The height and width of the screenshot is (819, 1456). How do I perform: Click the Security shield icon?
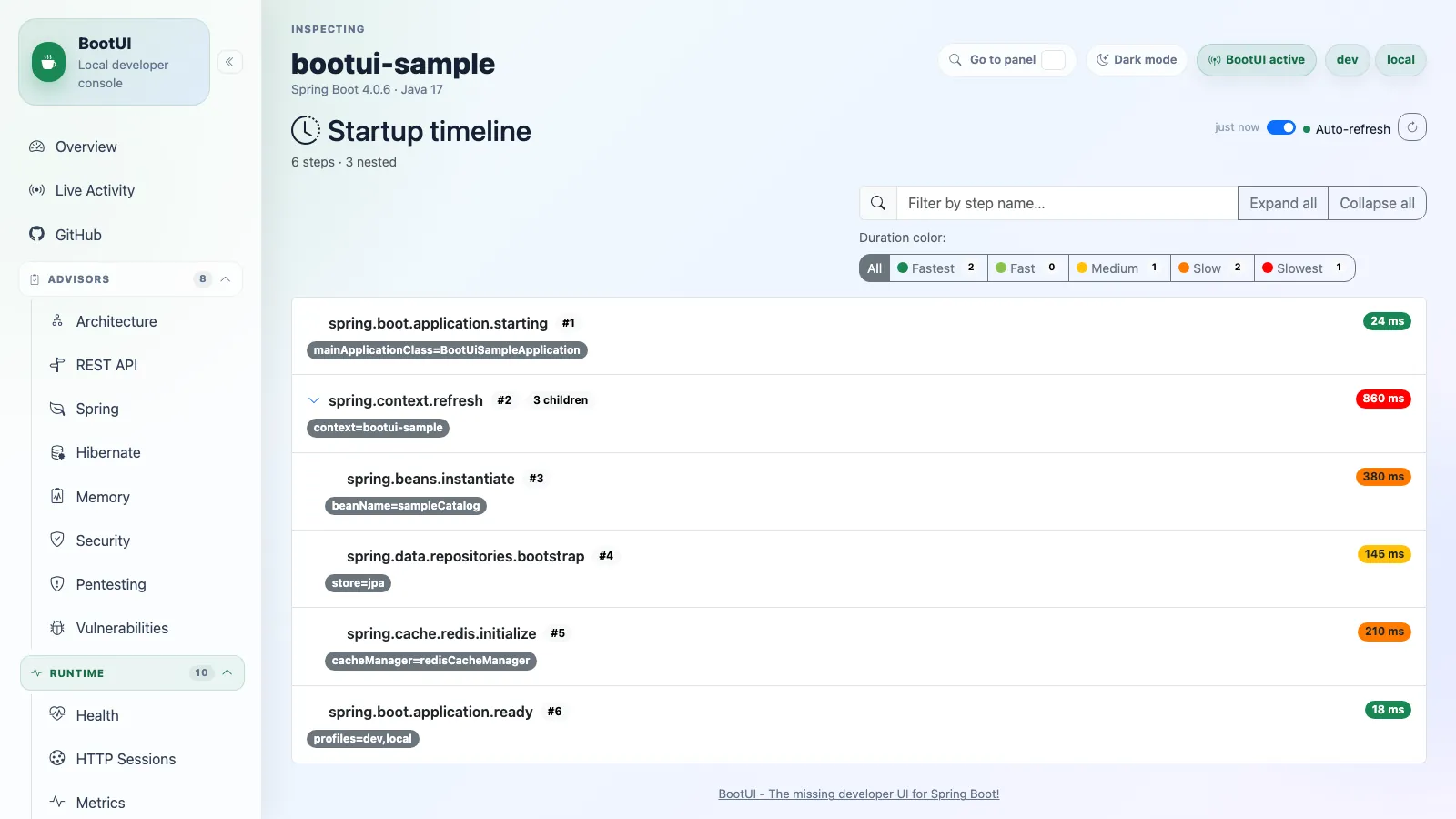pyautogui.click(x=57, y=540)
